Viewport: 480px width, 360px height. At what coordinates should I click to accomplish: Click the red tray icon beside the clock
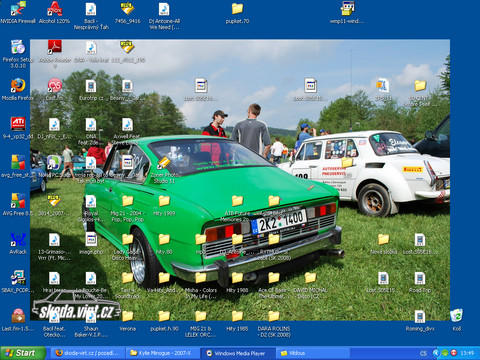(x=454, y=353)
